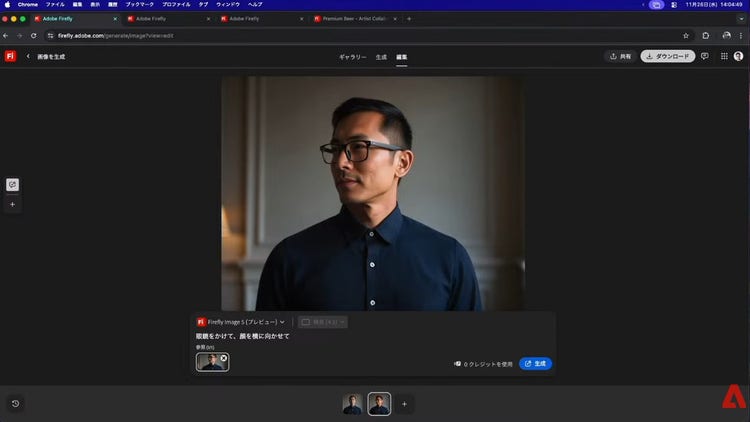Go back using the arrow beside 画像を生成
Image resolution: width=750 pixels, height=422 pixels.
pos(28,57)
